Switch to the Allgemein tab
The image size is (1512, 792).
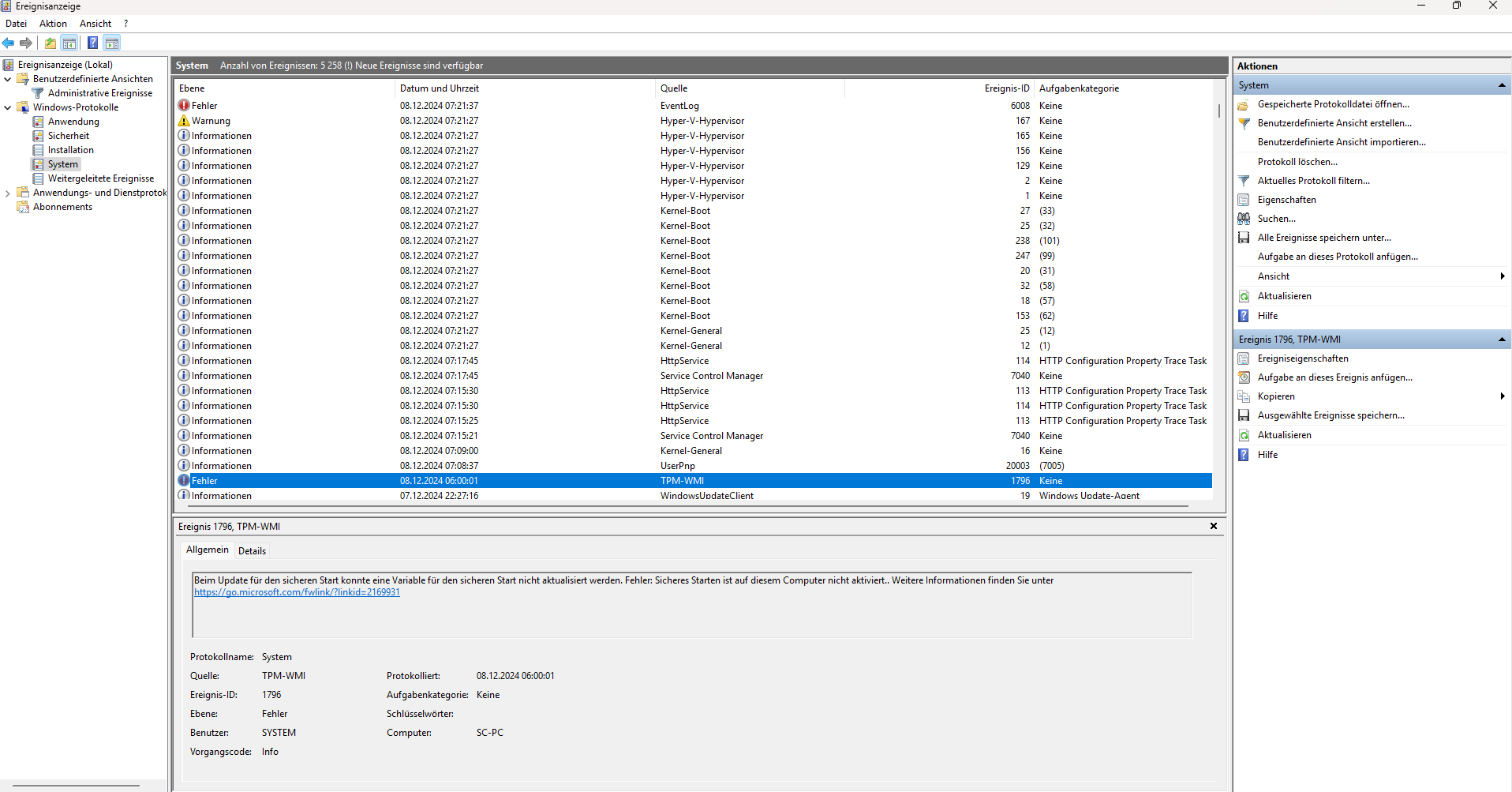(208, 550)
